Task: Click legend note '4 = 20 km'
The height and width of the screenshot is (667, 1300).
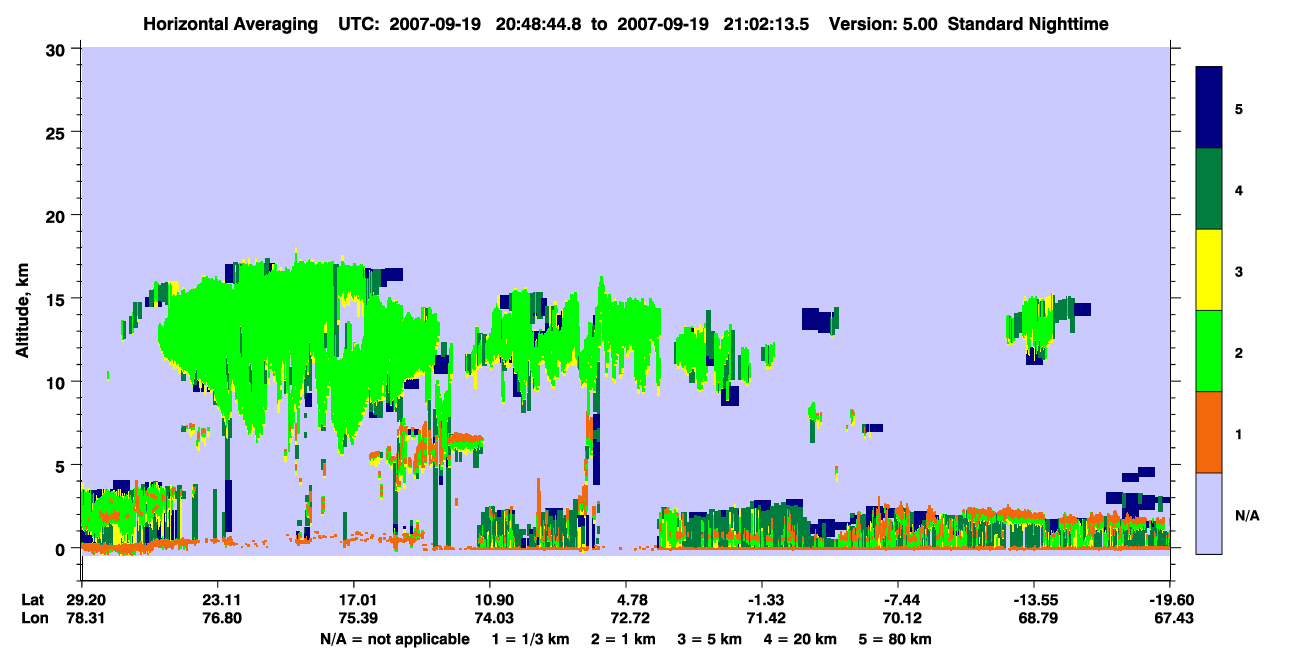Action: (800, 639)
